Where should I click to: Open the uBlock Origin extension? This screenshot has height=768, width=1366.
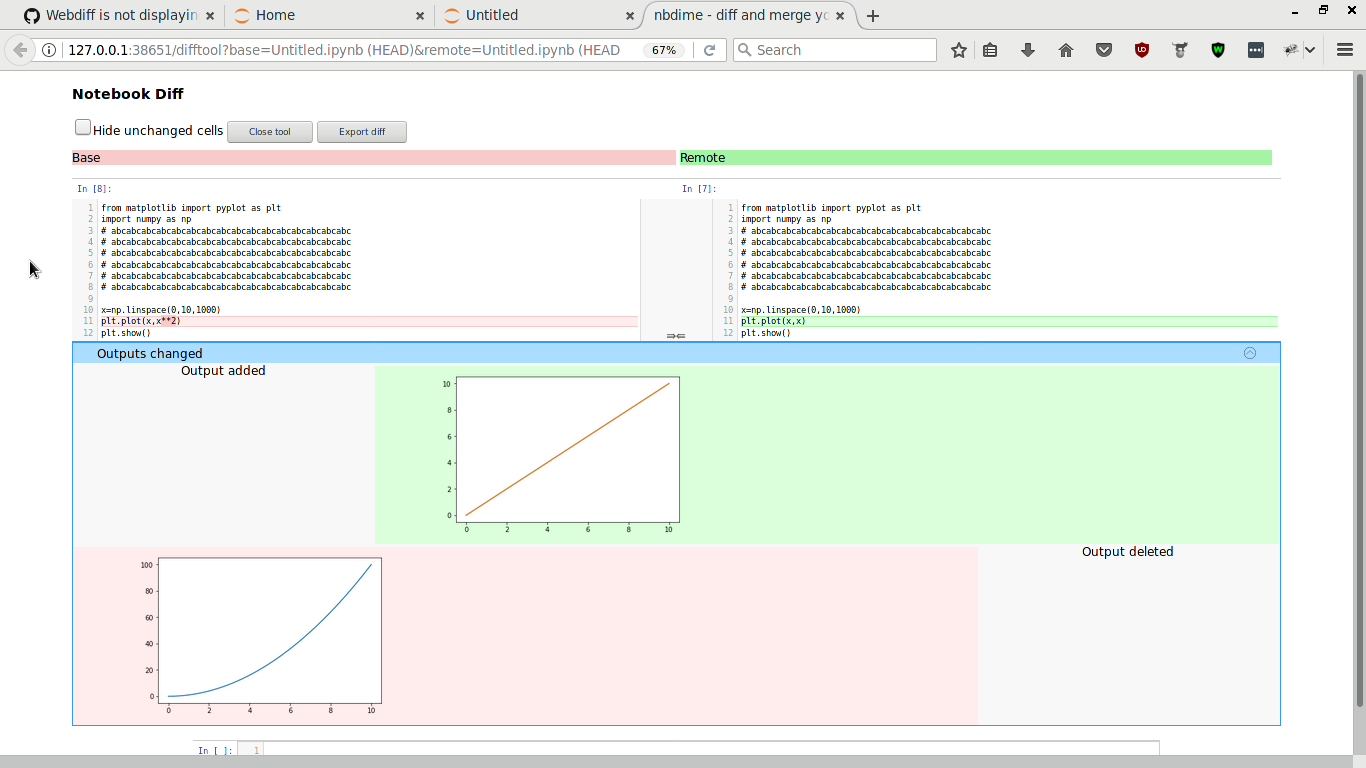point(1142,49)
